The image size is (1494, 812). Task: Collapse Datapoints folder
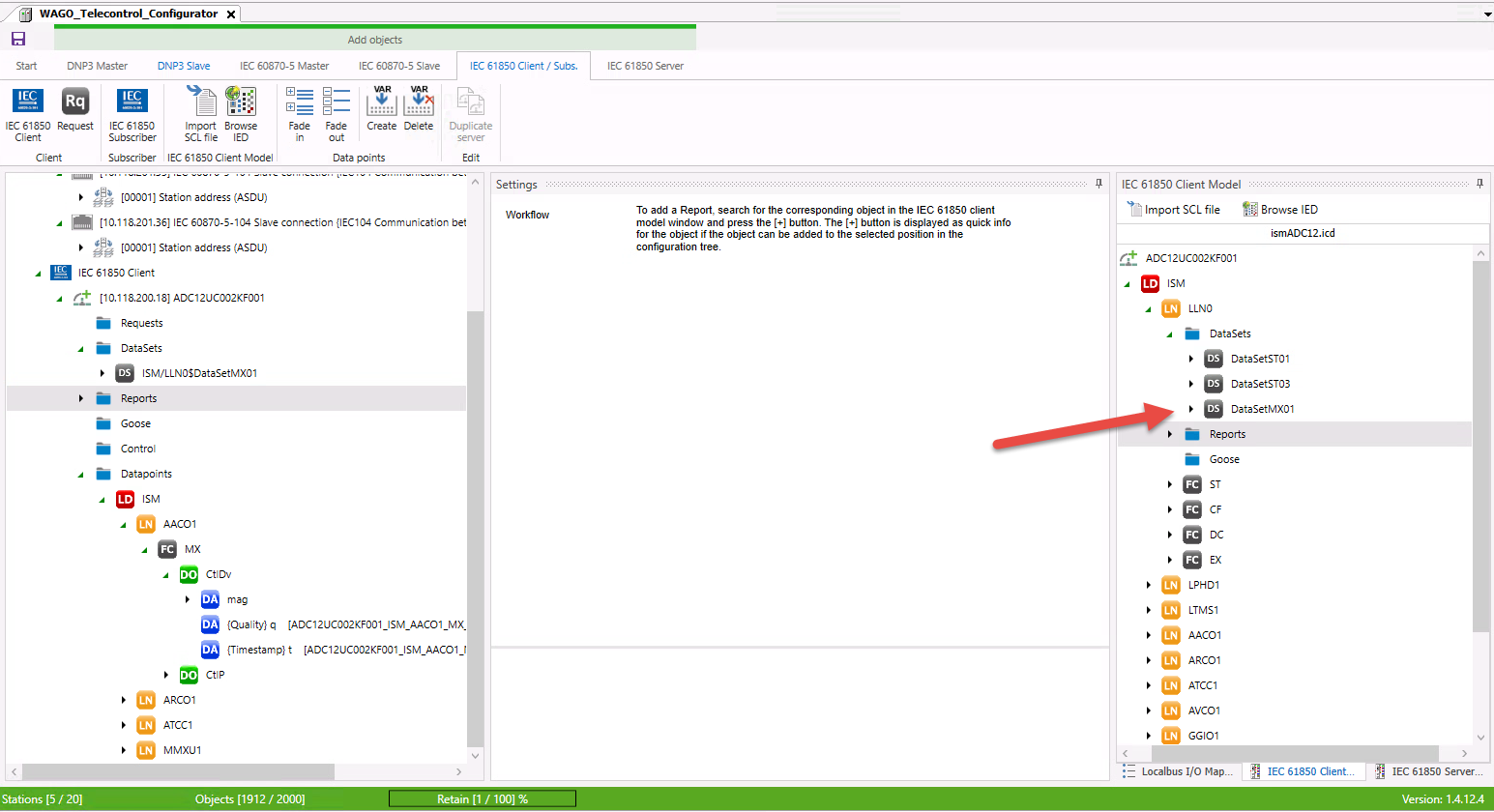click(81, 474)
